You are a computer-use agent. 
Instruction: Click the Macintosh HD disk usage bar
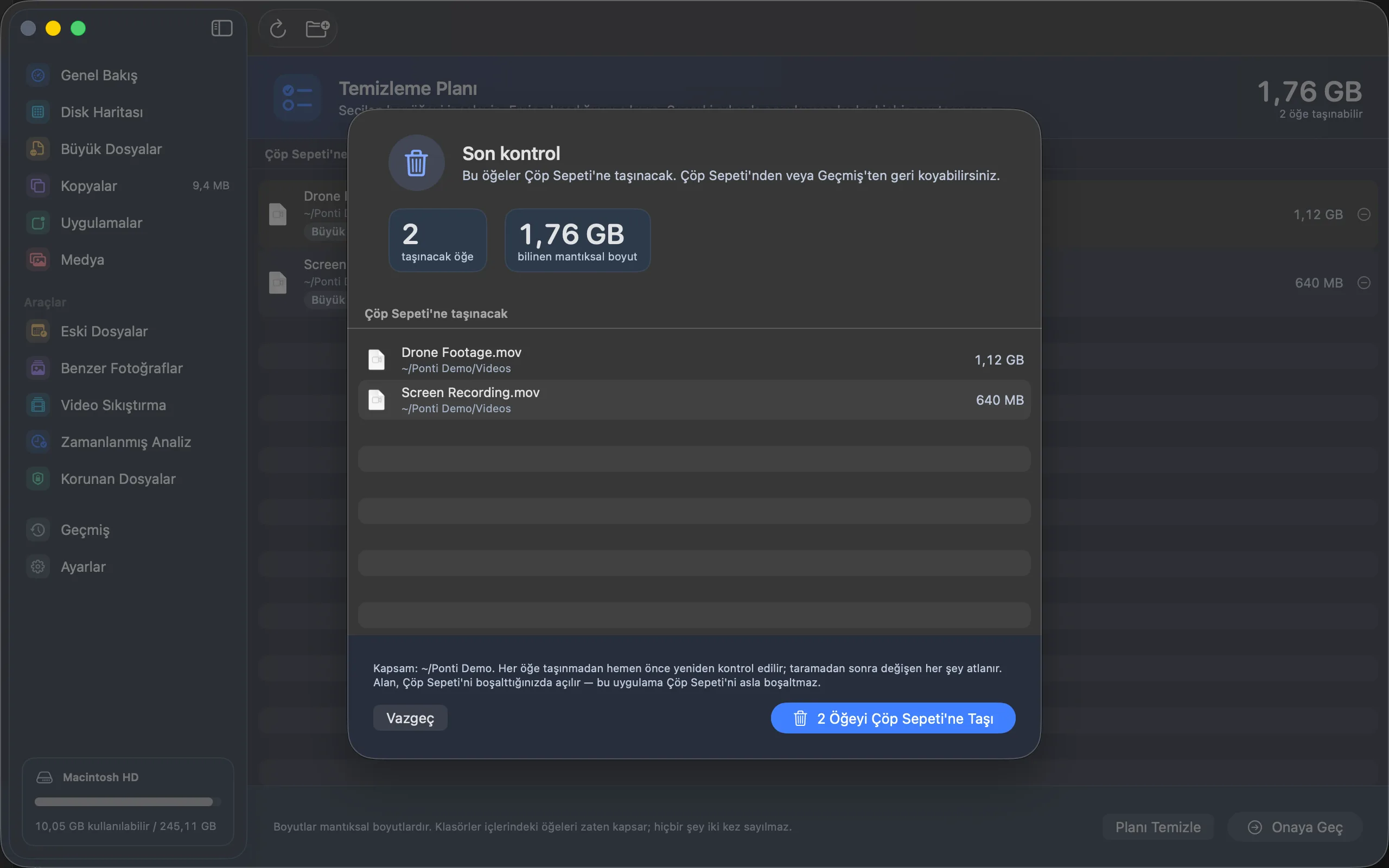(x=128, y=801)
